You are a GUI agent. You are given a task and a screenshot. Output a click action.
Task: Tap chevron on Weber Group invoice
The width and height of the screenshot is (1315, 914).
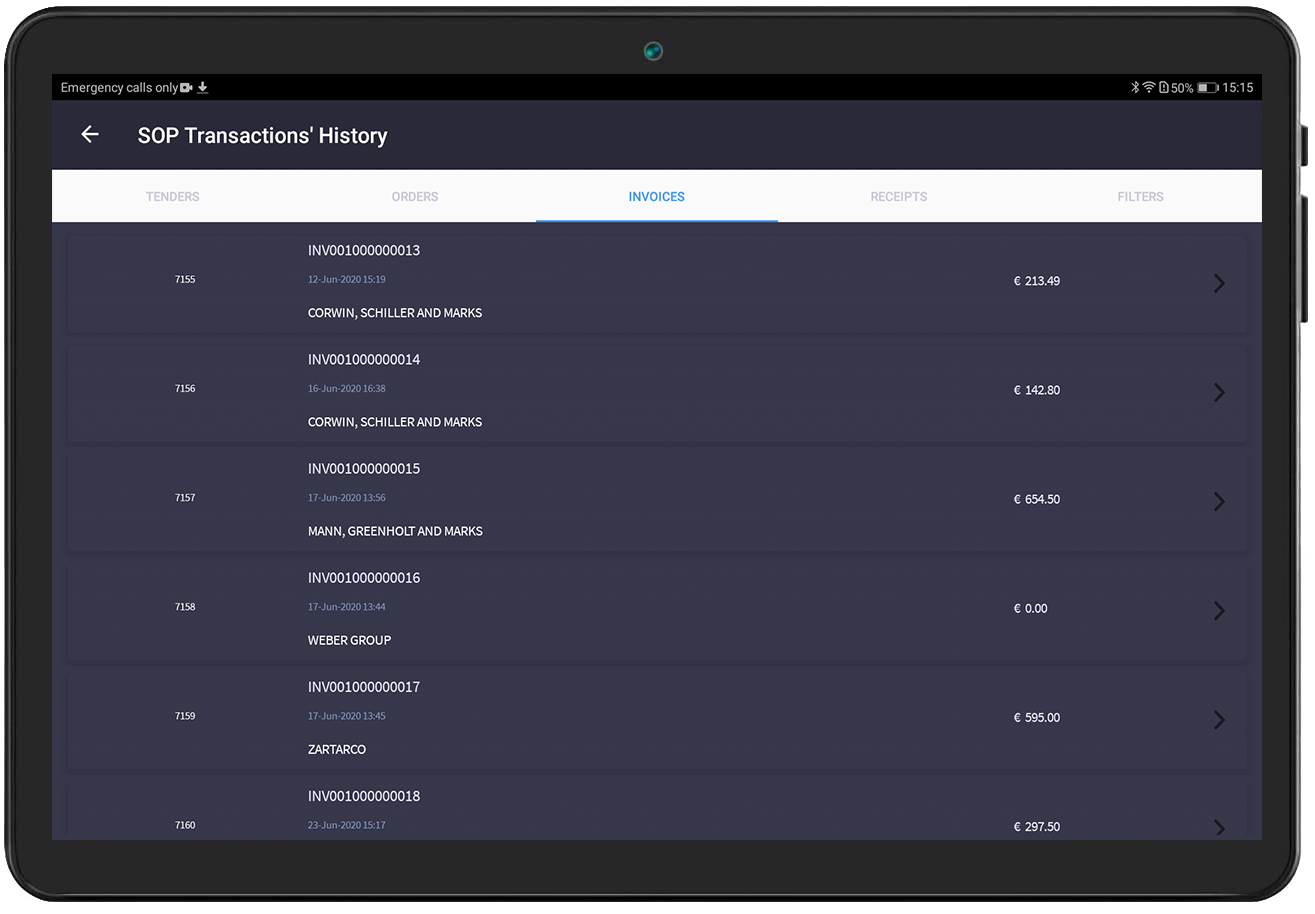[1218, 610]
